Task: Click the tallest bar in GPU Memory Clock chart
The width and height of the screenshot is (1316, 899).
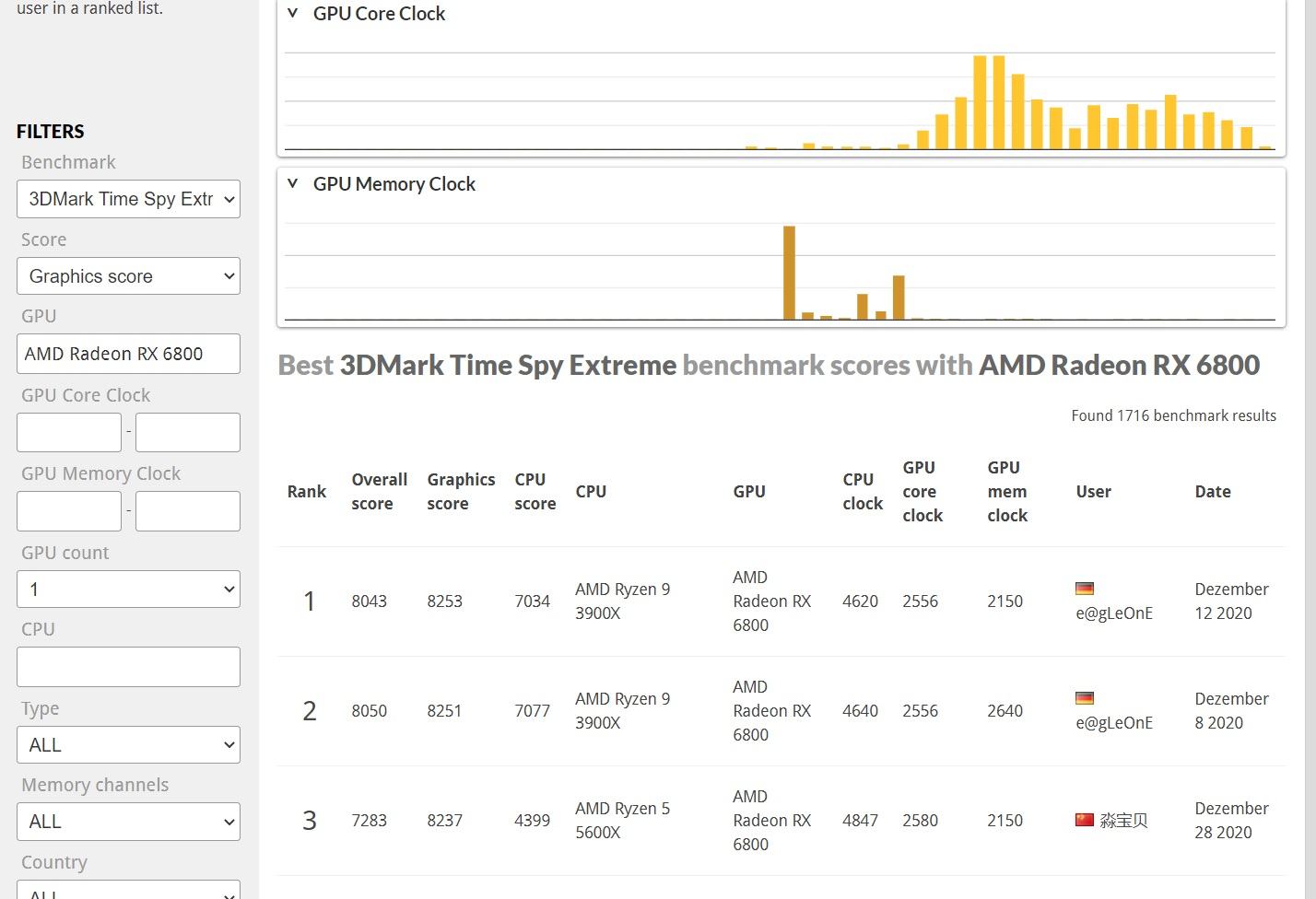Action: 789,273
